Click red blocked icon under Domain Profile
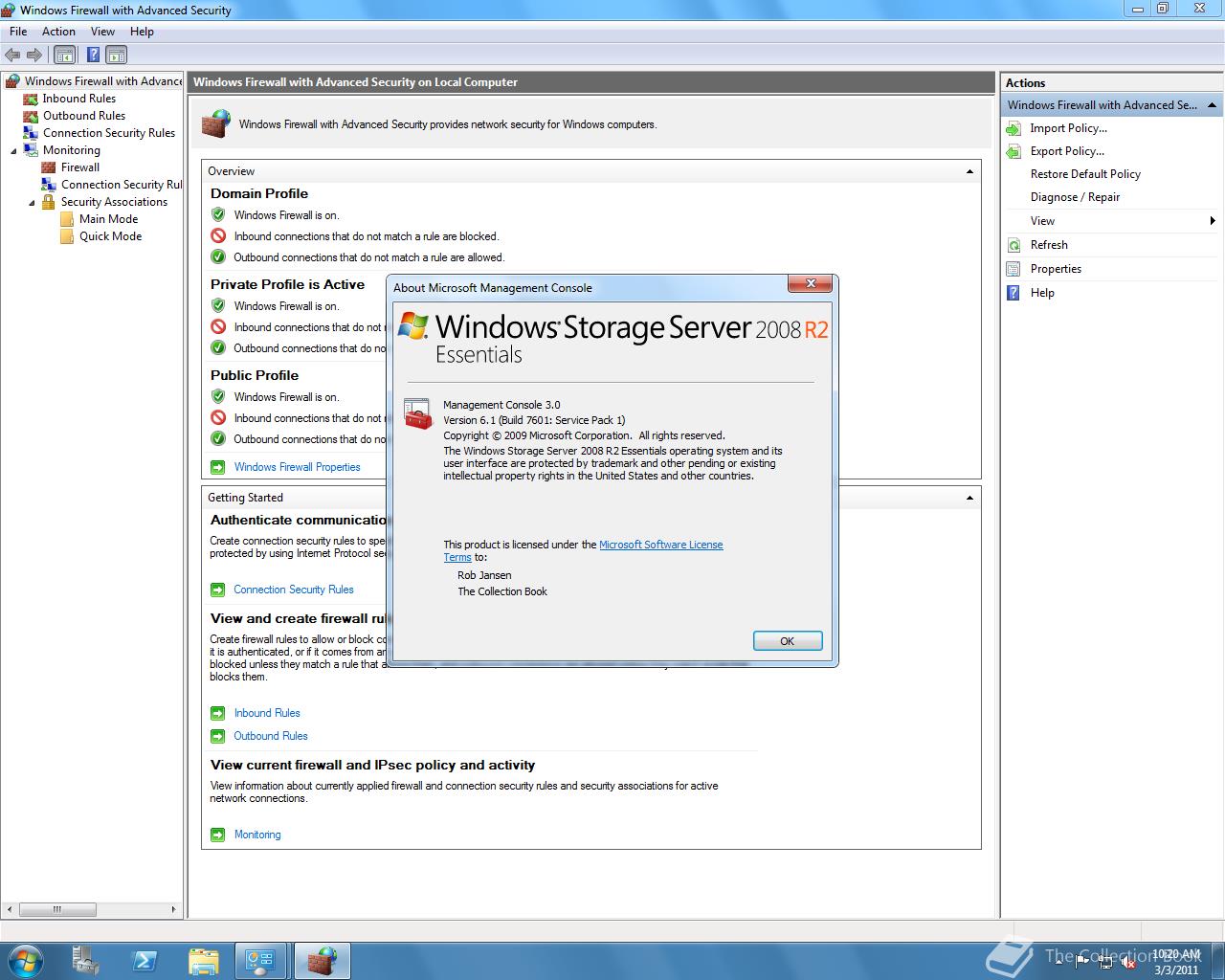 [218, 236]
